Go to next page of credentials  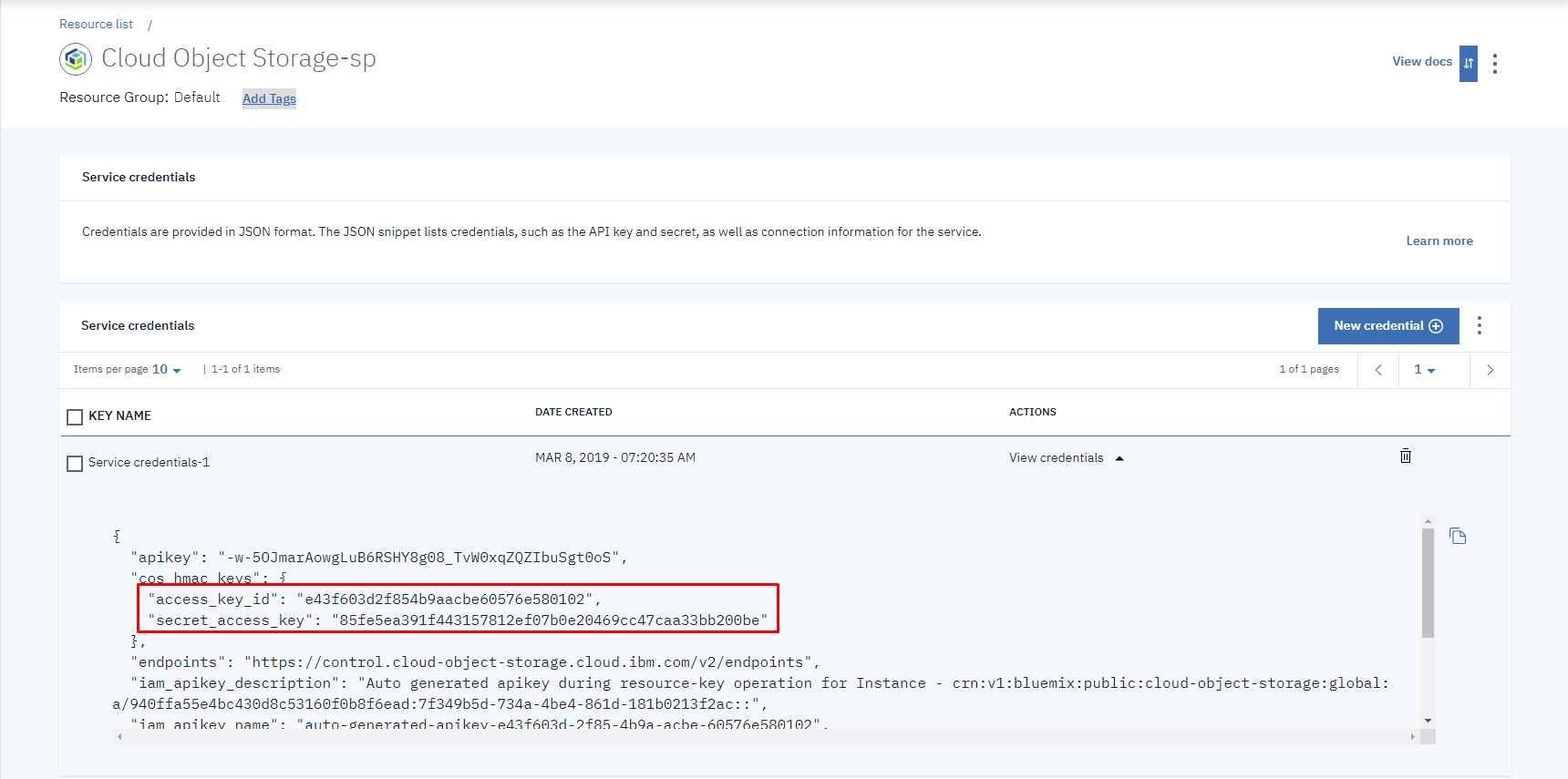click(x=1490, y=370)
